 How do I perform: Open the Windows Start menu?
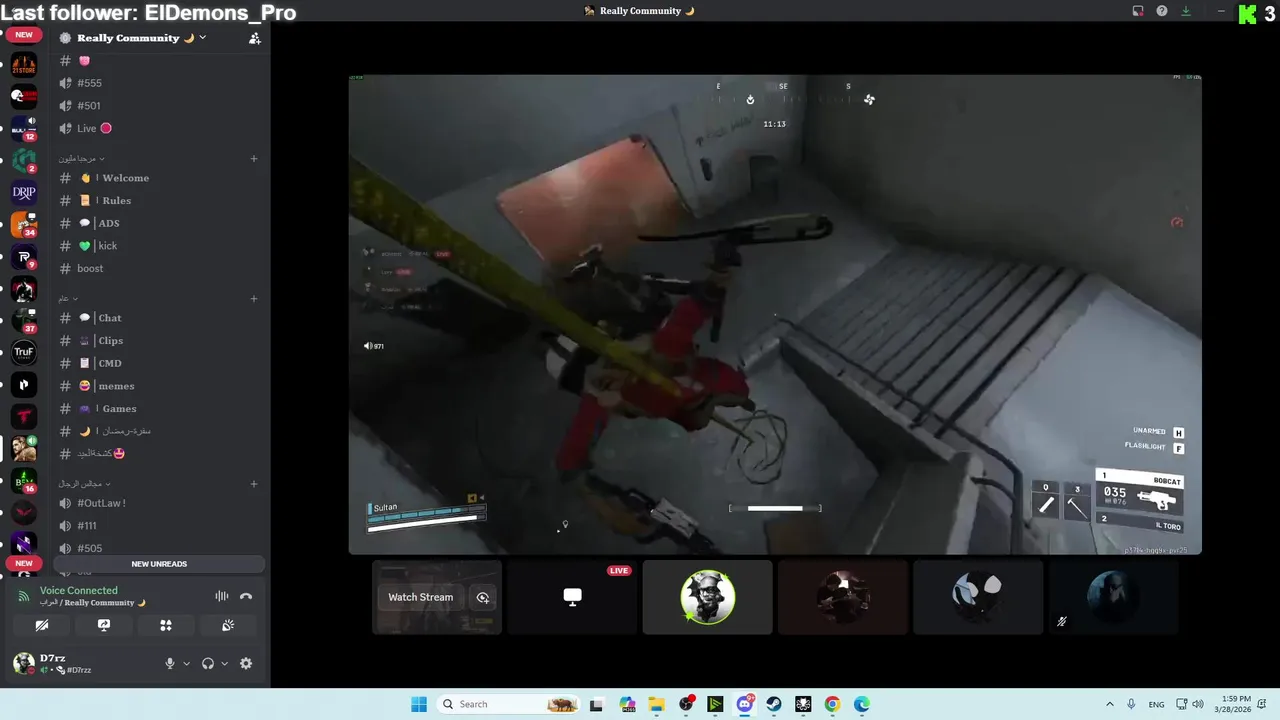pos(419,704)
